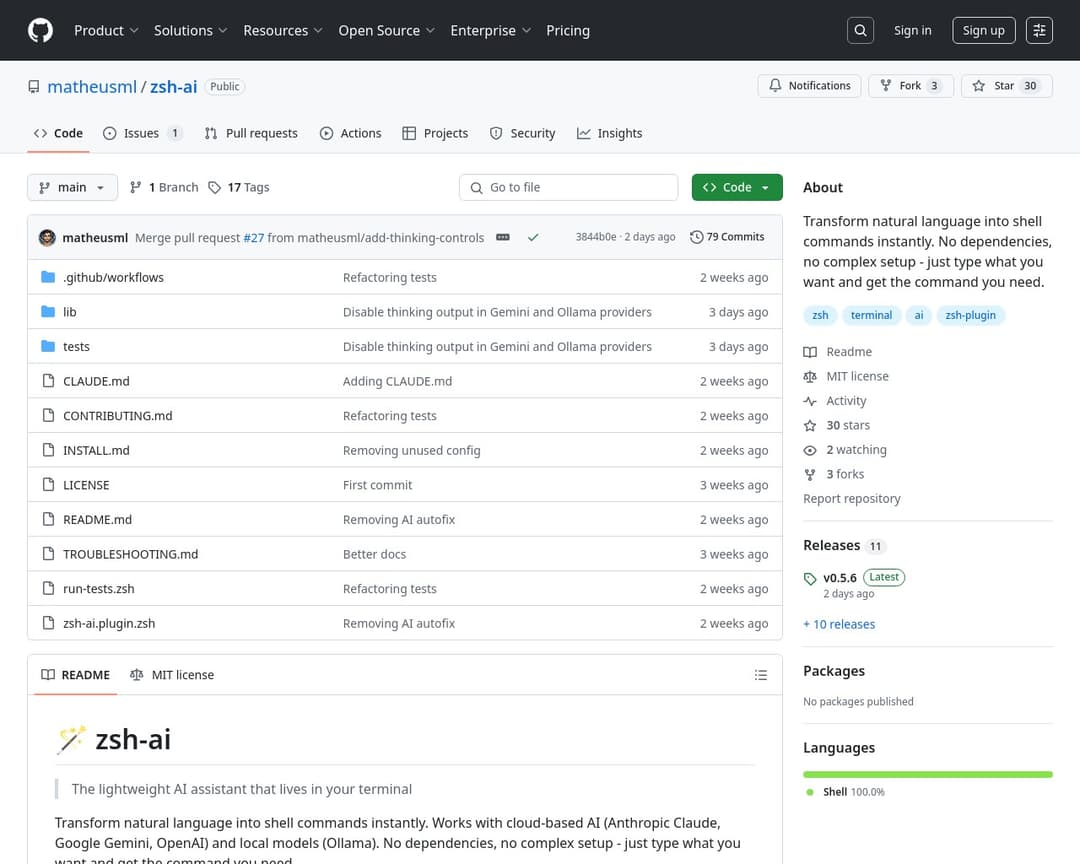Open the INSTALL.md file

96,451
